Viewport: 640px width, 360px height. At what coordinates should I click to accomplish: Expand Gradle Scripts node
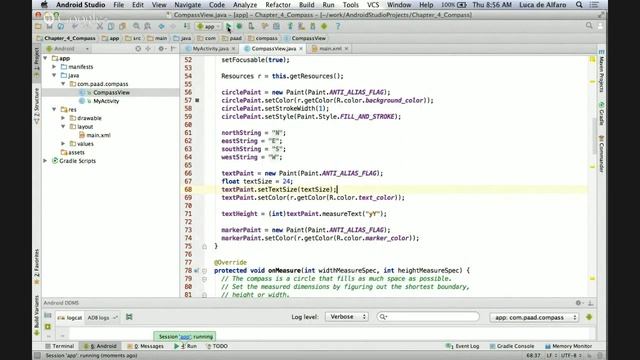point(45,161)
